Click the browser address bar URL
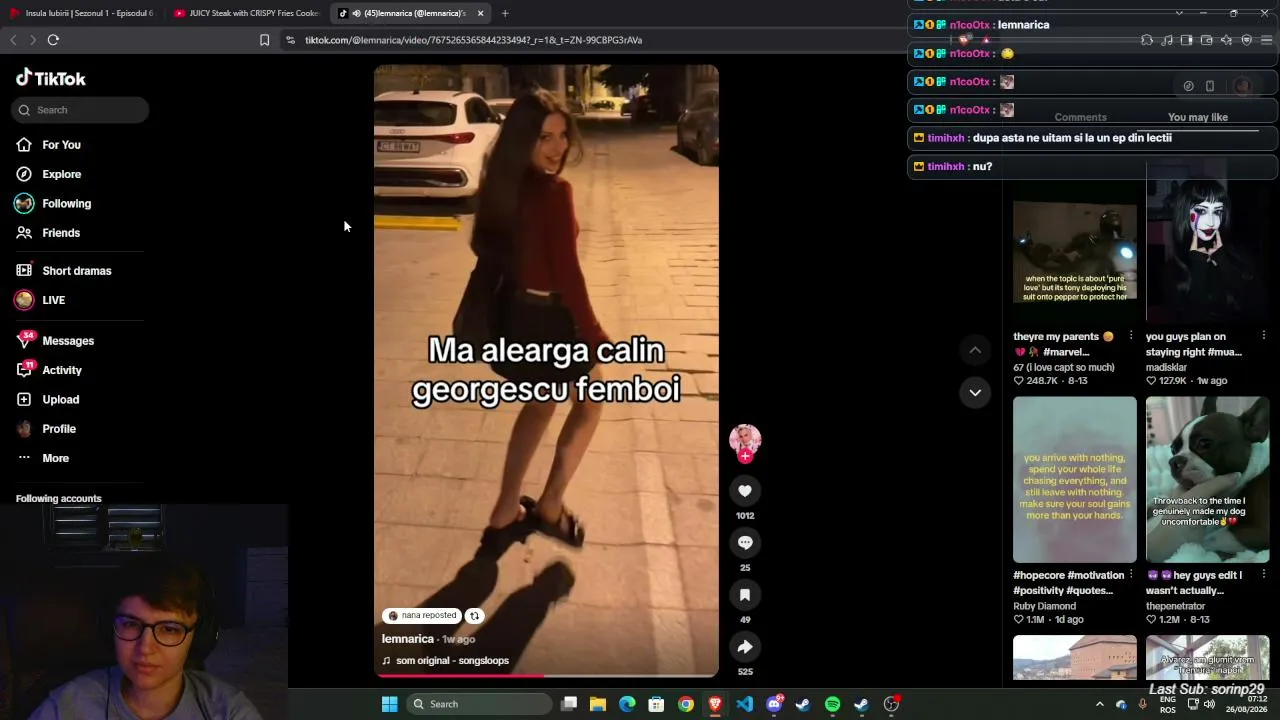This screenshot has width=1280, height=720. pyautogui.click(x=473, y=40)
